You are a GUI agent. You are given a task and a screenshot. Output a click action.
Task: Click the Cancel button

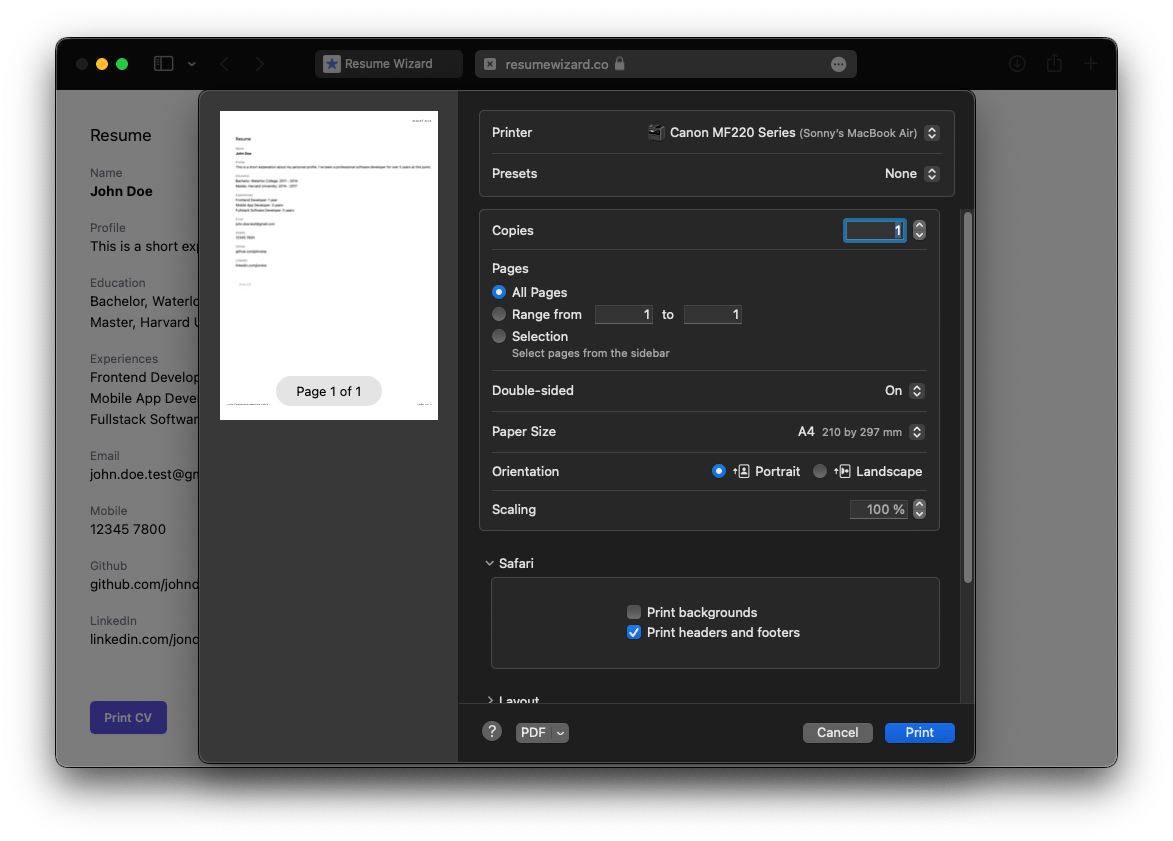coord(837,733)
